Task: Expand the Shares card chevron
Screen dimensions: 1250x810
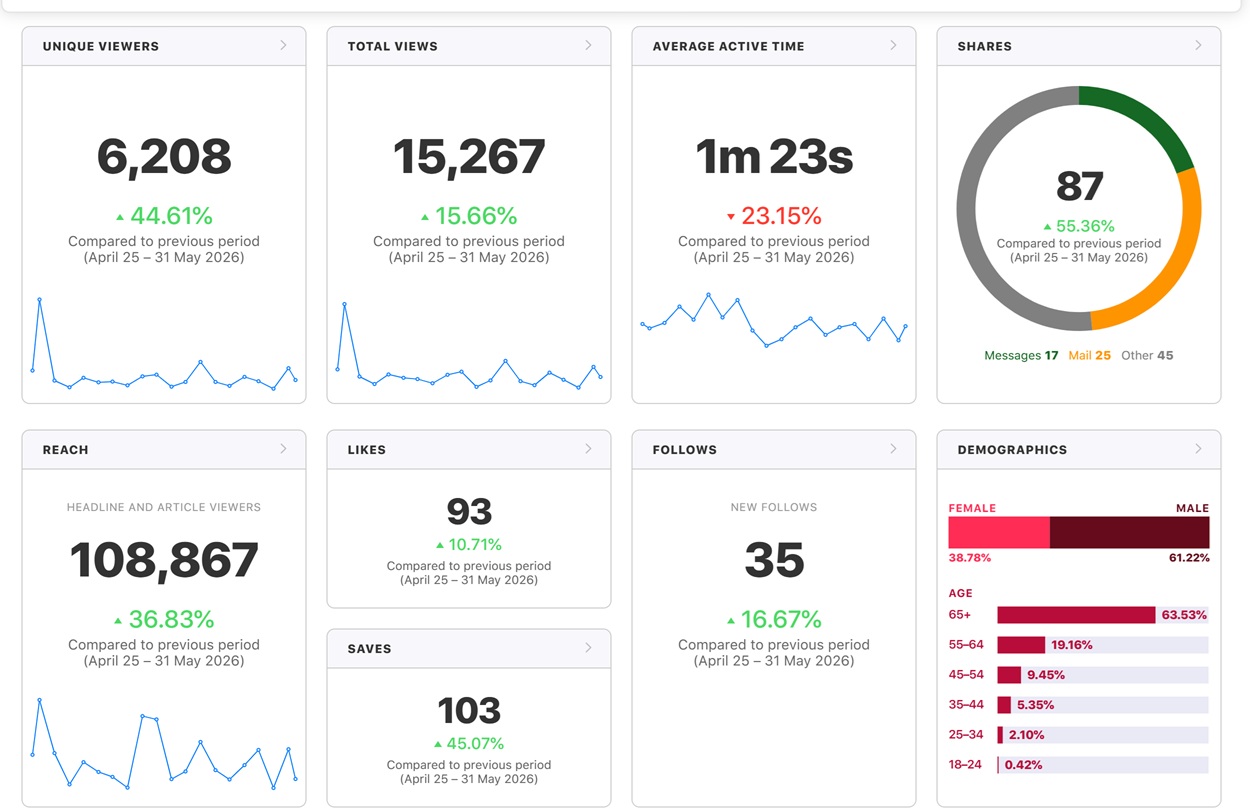Action: [1199, 45]
